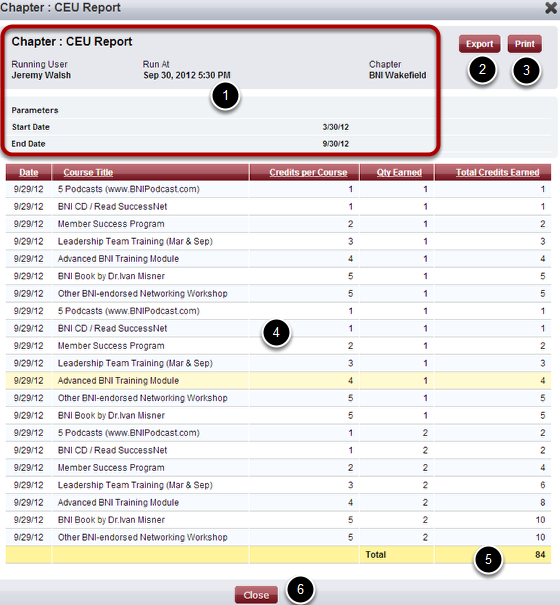560x605 pixels.
Task: Click the Export button
Action: [479, 44]
